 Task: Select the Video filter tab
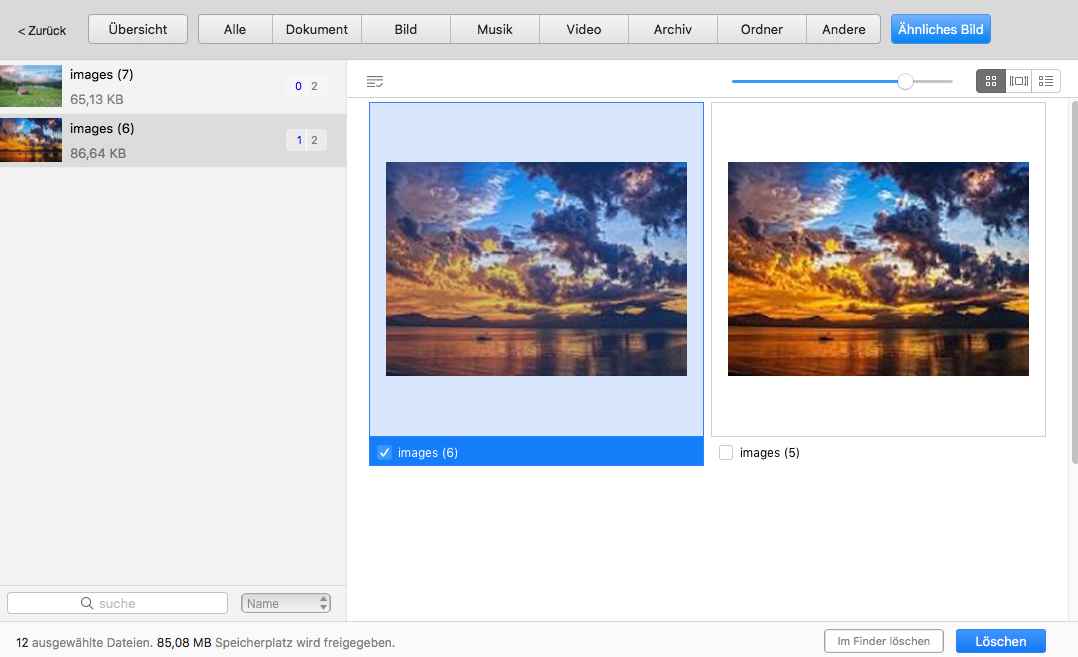pos(584,30)
